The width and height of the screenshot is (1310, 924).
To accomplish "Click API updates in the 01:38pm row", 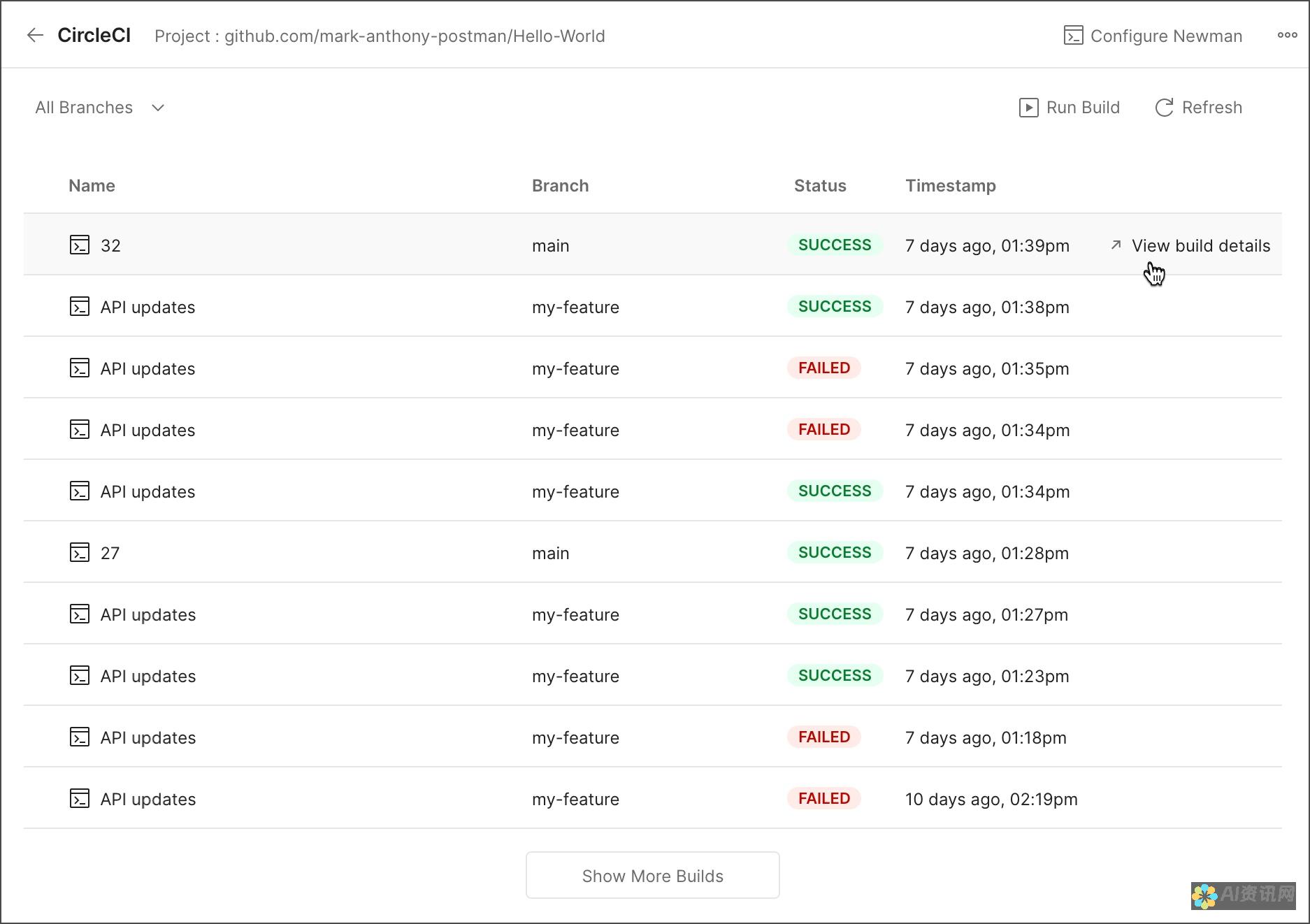I will (147, 307).
